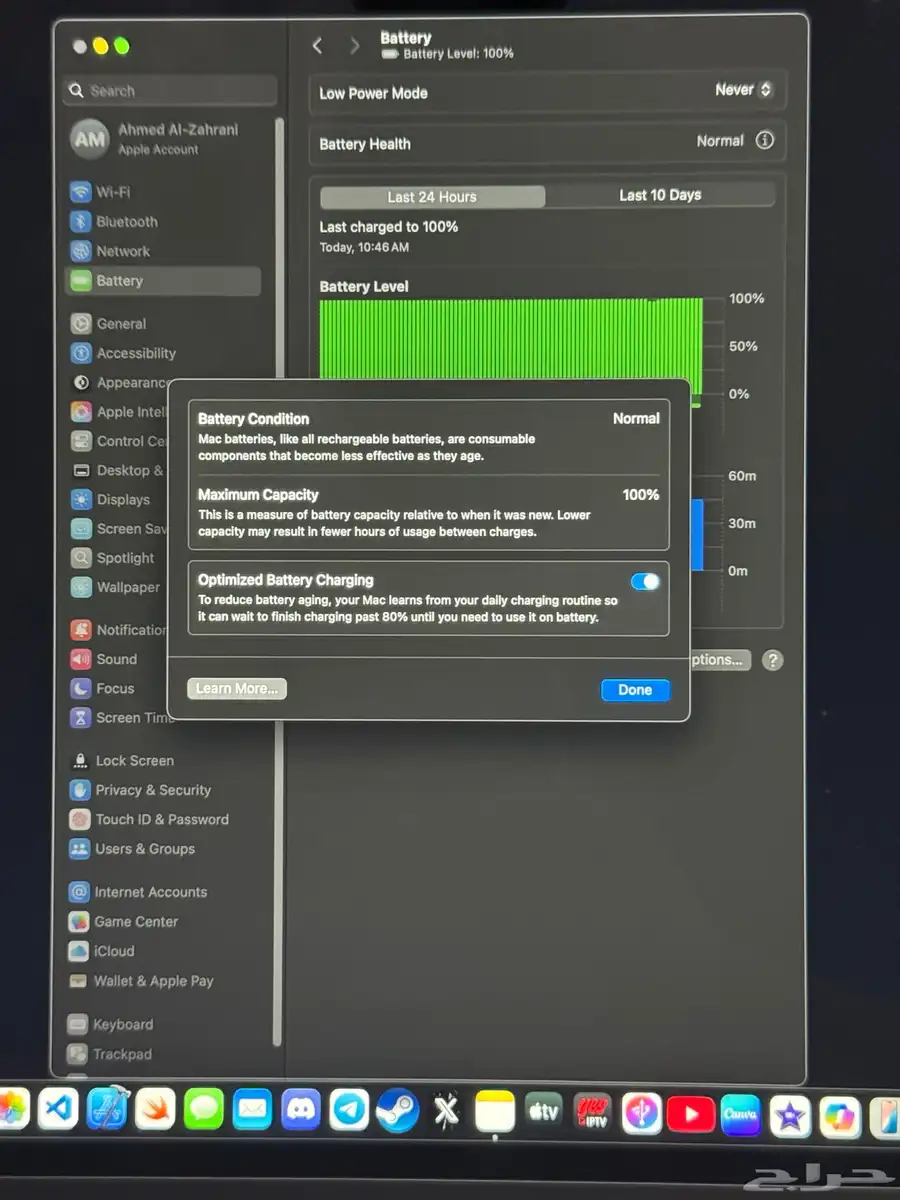Click the Maximum Capacity "100%" value
This screenshot has width=900, height=1200.
click(641, 495)
